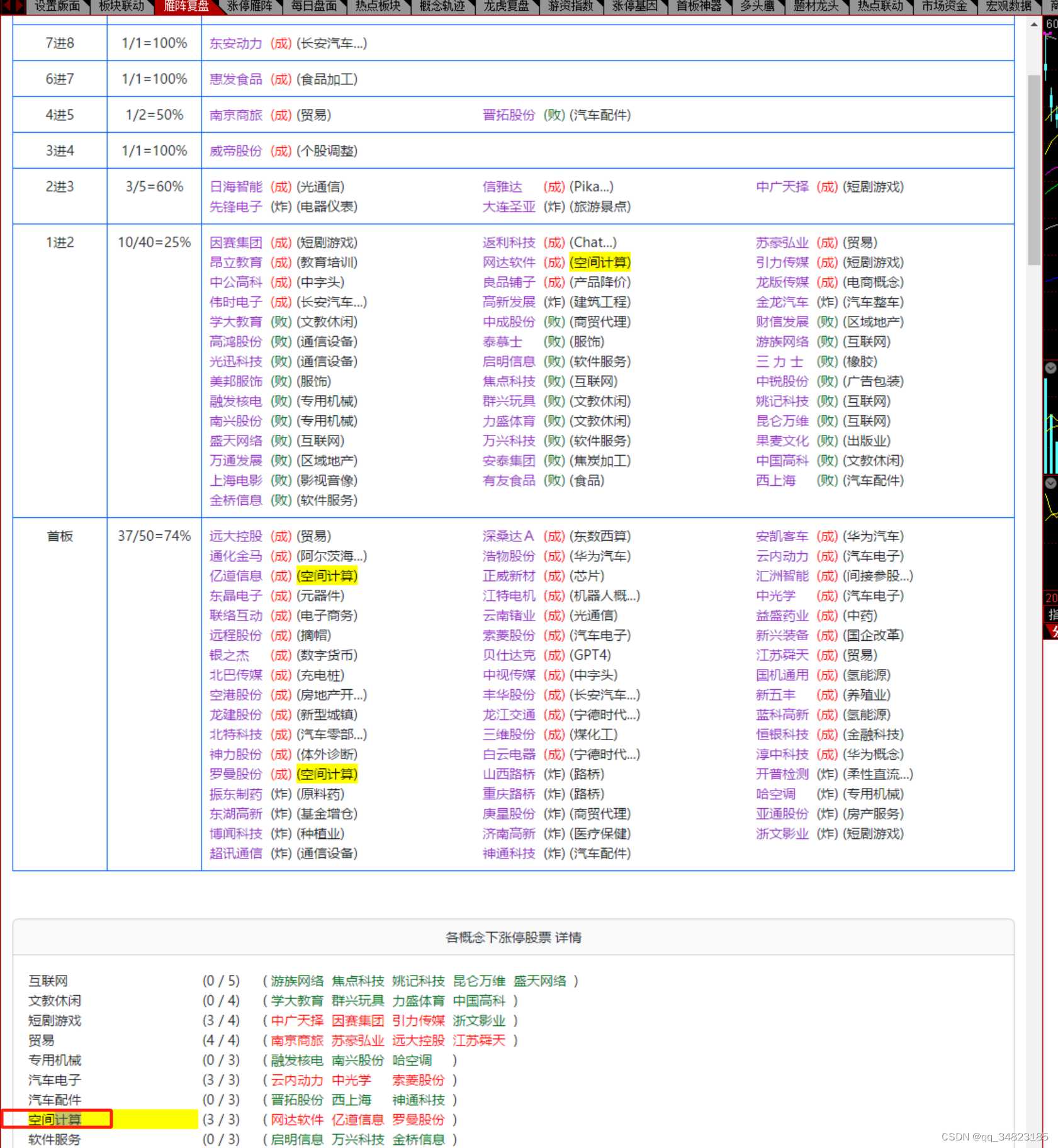This screenshot has width=1058, height=1148.
Task: Open stock 济南高新
Action: (509, 834)
